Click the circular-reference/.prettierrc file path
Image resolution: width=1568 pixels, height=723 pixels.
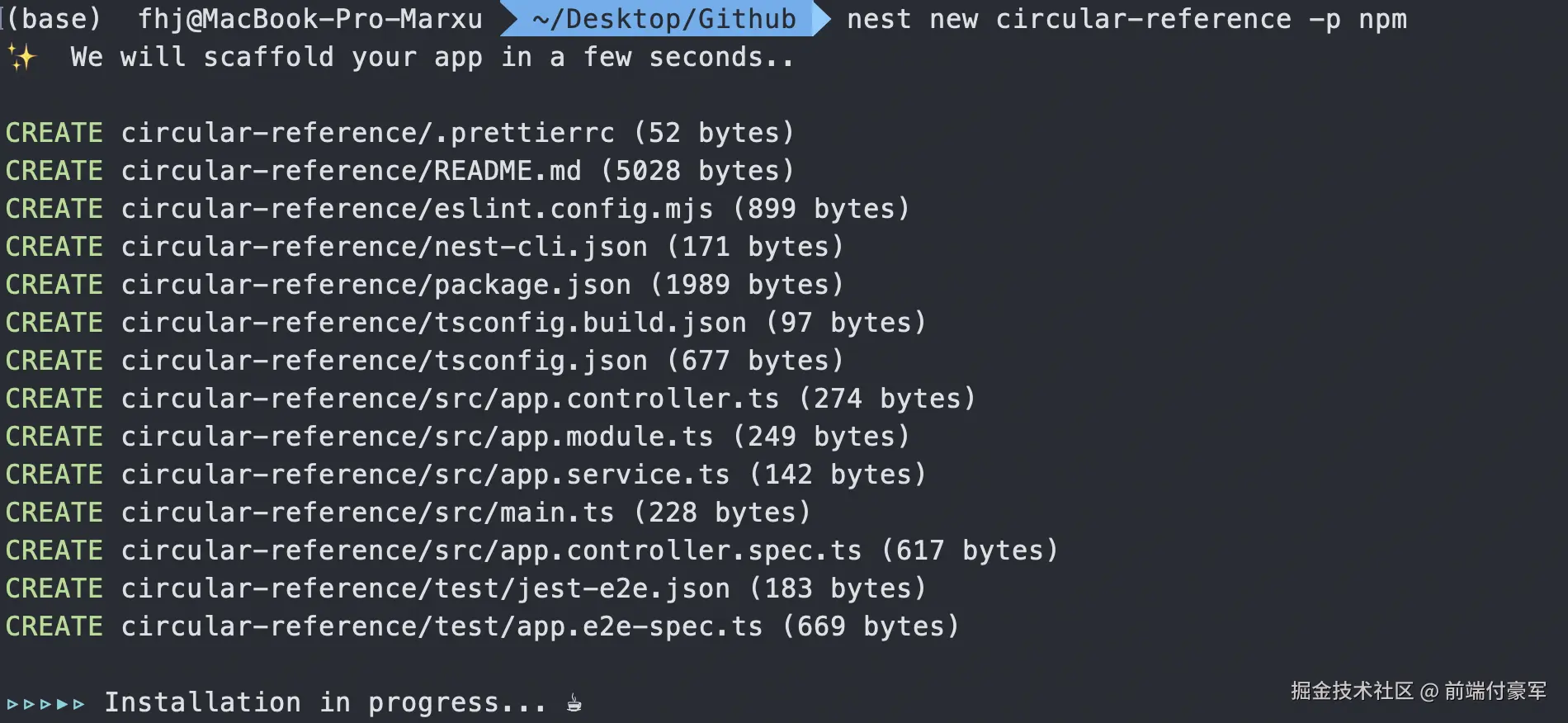[x=367, y=133]
